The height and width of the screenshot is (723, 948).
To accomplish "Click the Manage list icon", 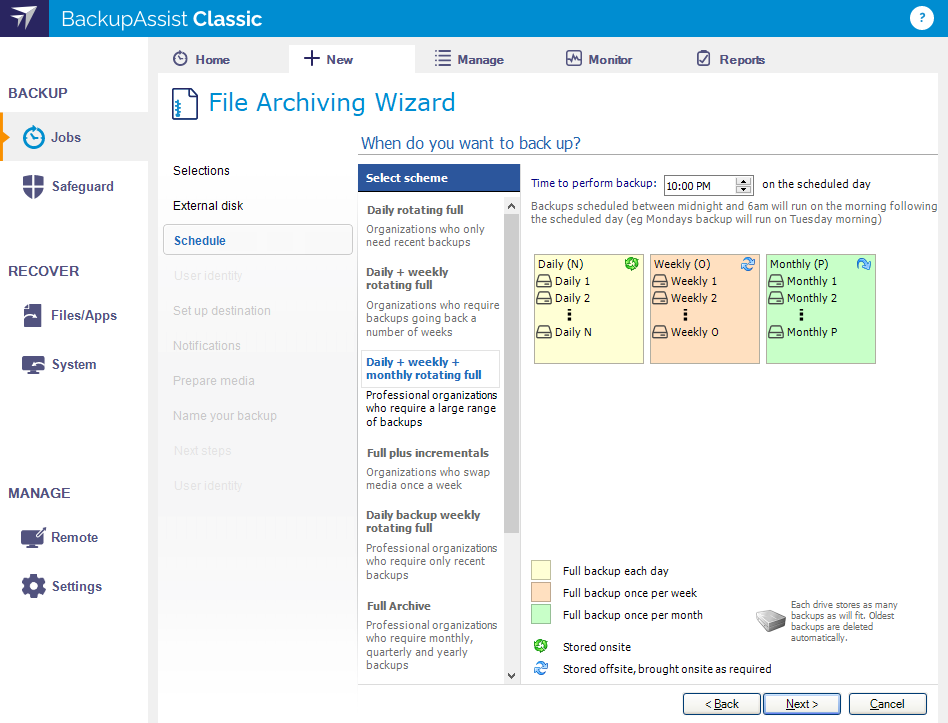I will (x=443, y=59).
